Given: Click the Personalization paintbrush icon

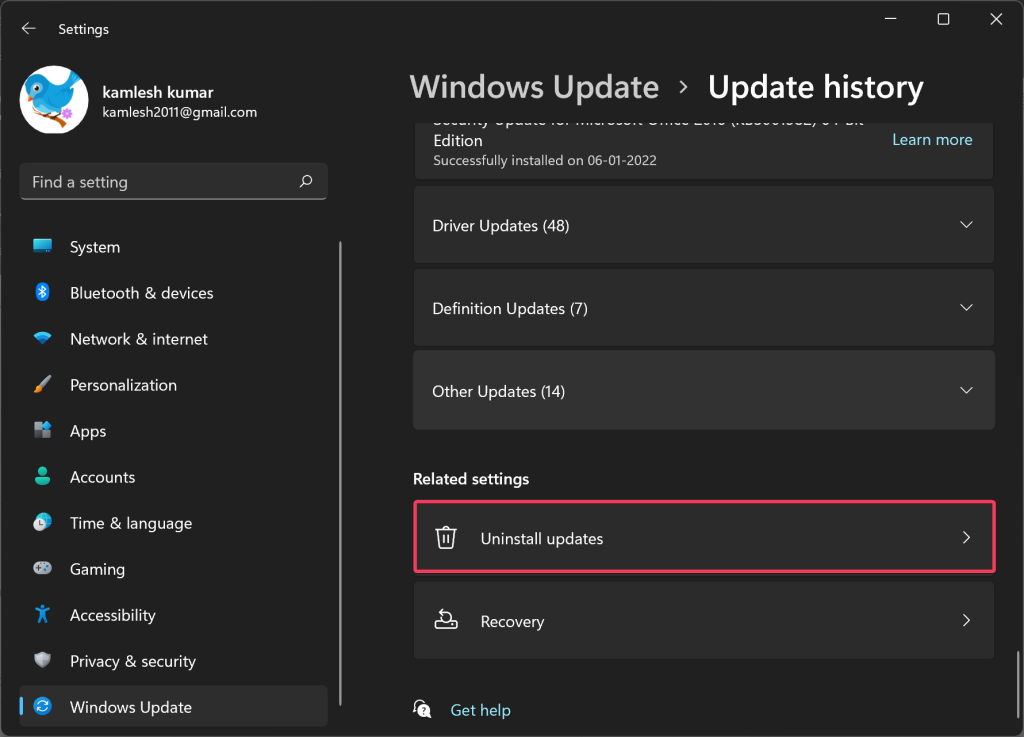Looking at the screenshot, I should point(42,384).
